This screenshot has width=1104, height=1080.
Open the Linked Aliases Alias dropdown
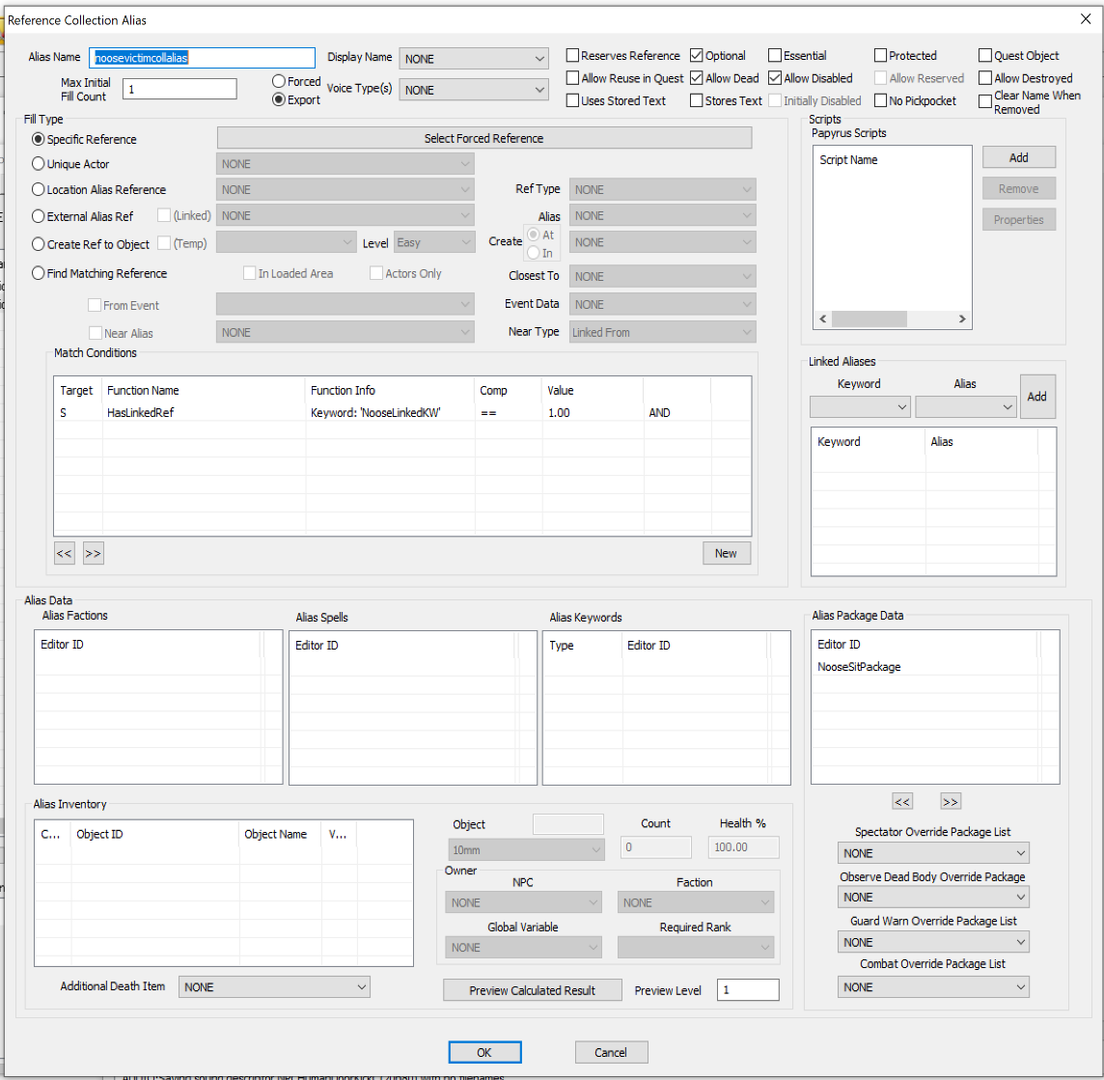tap(965, 407)
